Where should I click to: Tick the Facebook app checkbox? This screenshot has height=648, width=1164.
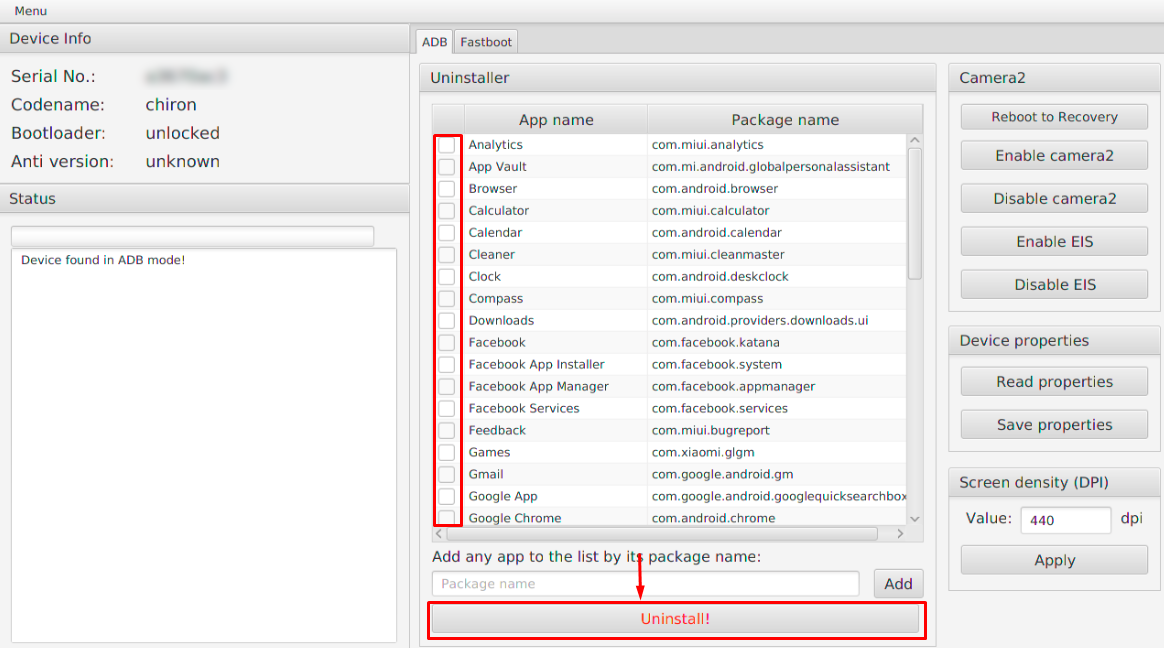tap(447, 343)
